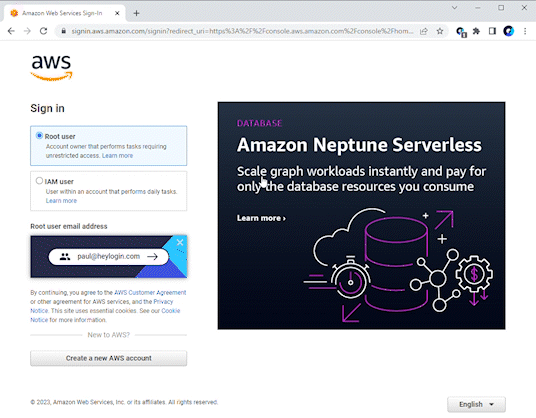Click the Sign in heading
The image size is (536, 418).
pos(47,108)
